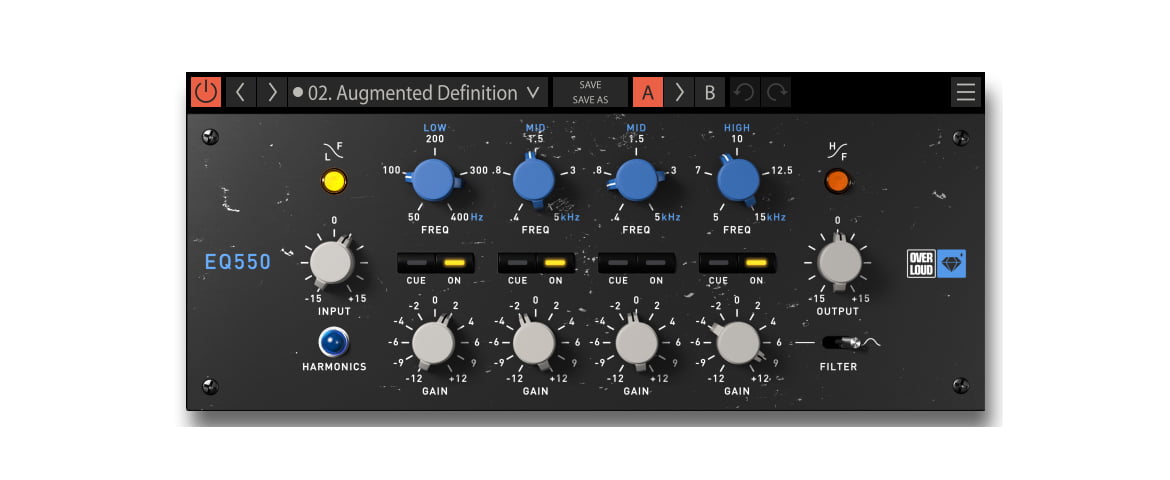Toggle ON switch for first MID band
The image size is (1170, 480).
pyautogui.click(x=555, y=263)
